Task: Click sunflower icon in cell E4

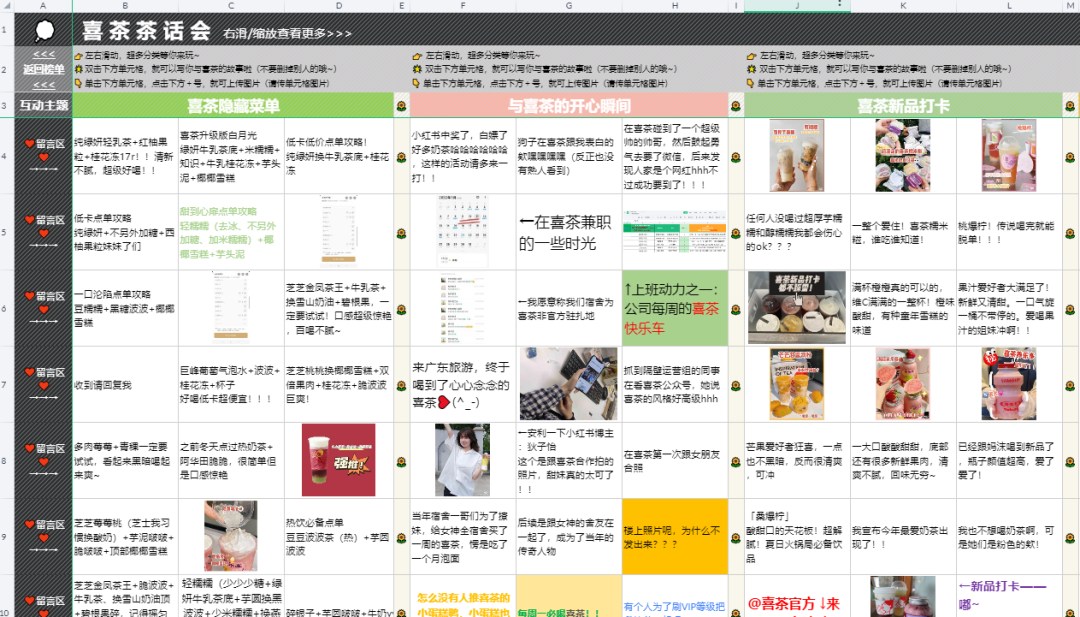Action: coord(402,157)
